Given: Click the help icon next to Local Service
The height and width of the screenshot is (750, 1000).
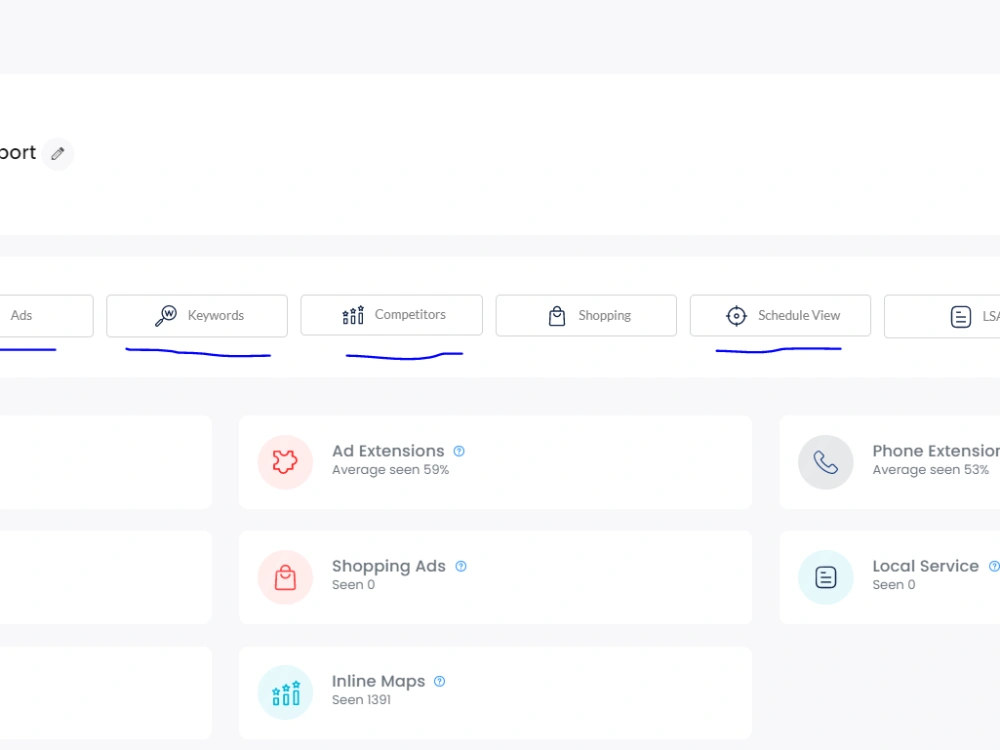Looking at the screenshot, I should pos(994,566).
